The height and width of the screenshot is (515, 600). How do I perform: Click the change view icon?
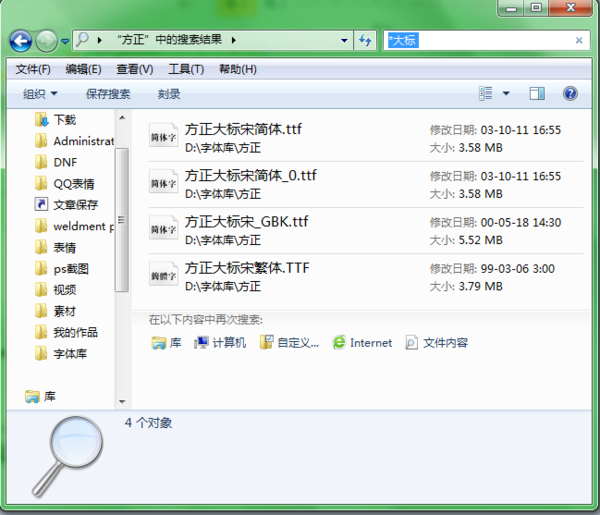pos(486,93)
